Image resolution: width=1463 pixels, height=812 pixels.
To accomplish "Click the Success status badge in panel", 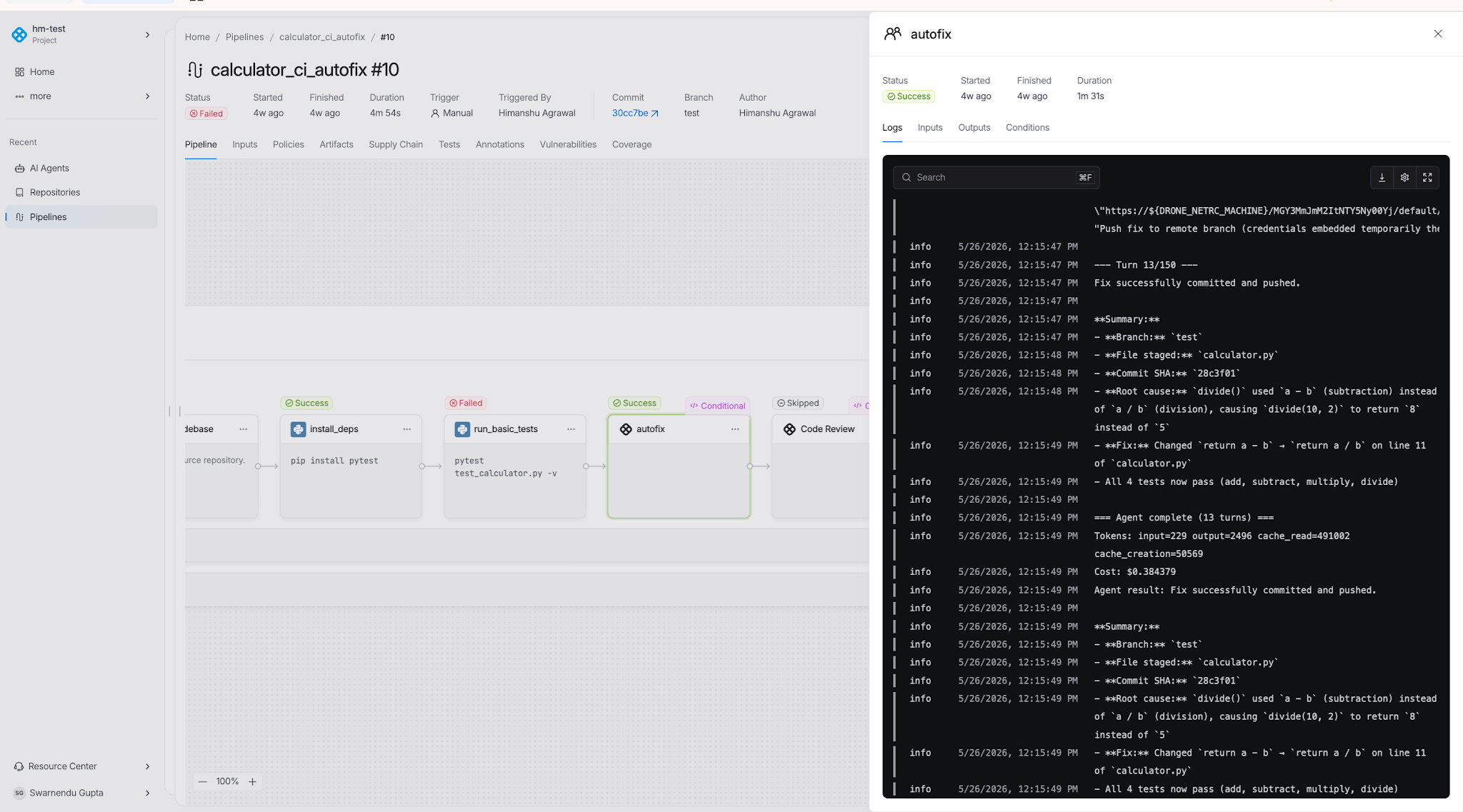I will [x=909, y=96].
